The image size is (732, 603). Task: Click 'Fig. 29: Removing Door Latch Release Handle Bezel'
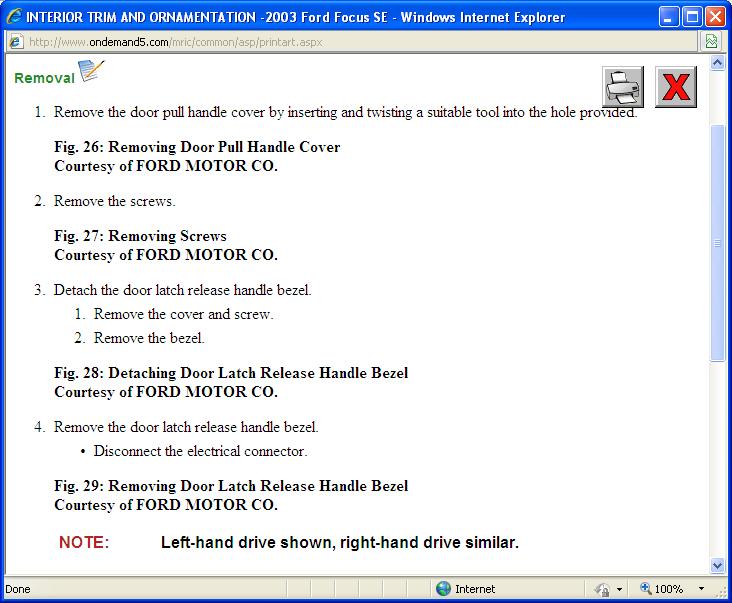click(231, 485)
